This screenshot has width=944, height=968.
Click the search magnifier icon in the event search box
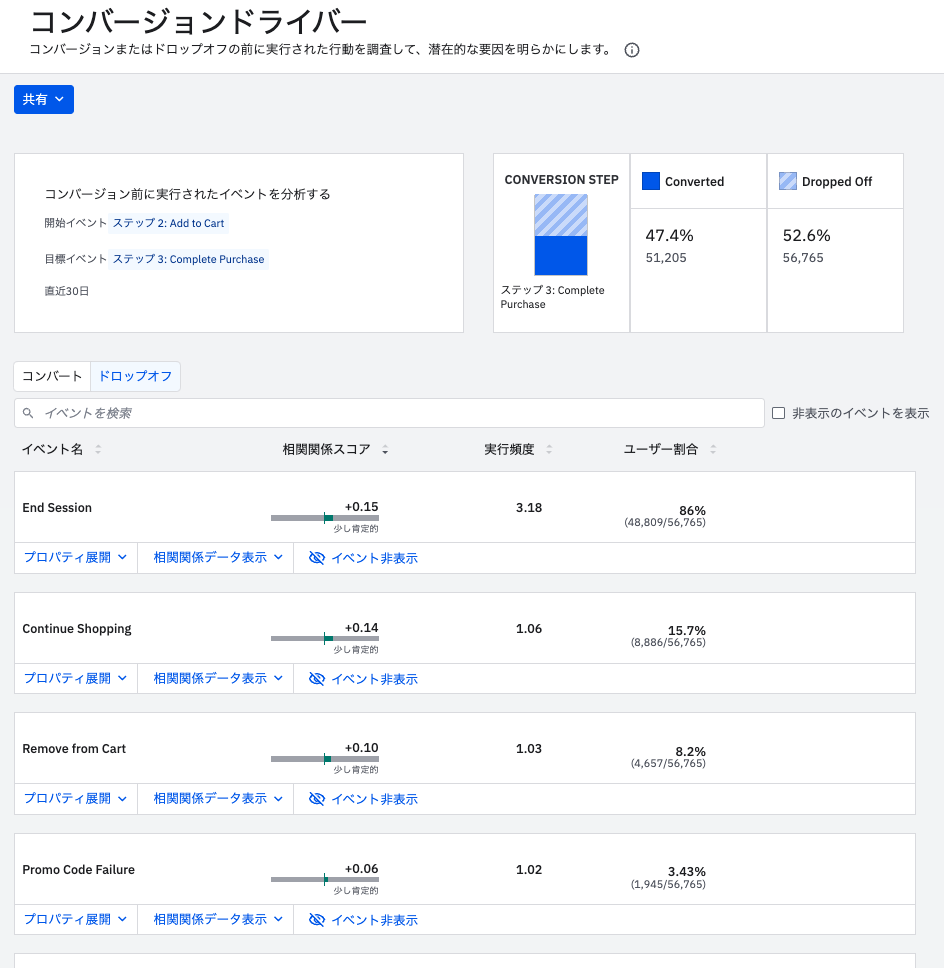click(29, 413)
